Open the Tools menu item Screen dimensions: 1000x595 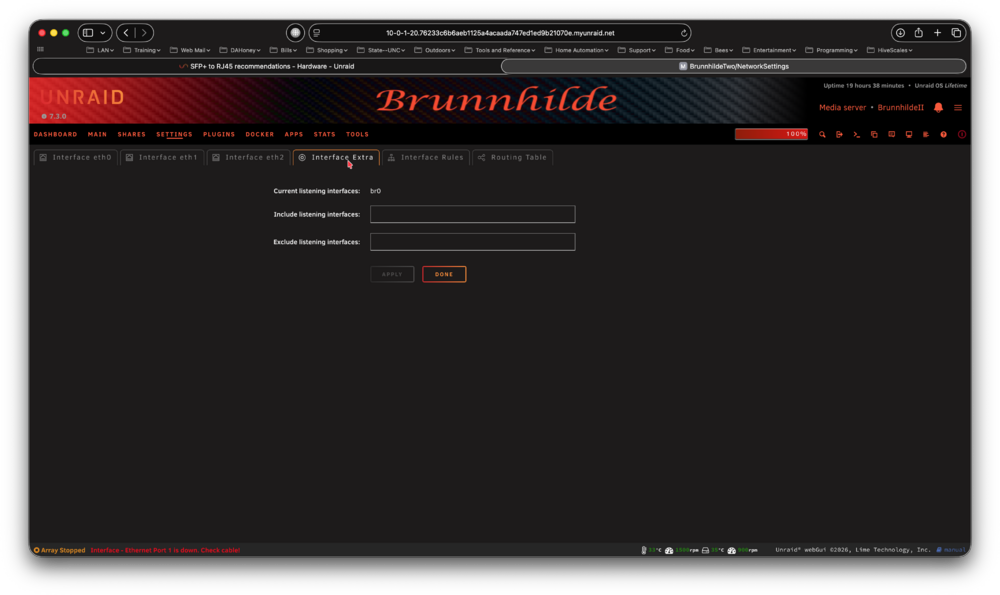pyautogui.click(x=357, y=135)
